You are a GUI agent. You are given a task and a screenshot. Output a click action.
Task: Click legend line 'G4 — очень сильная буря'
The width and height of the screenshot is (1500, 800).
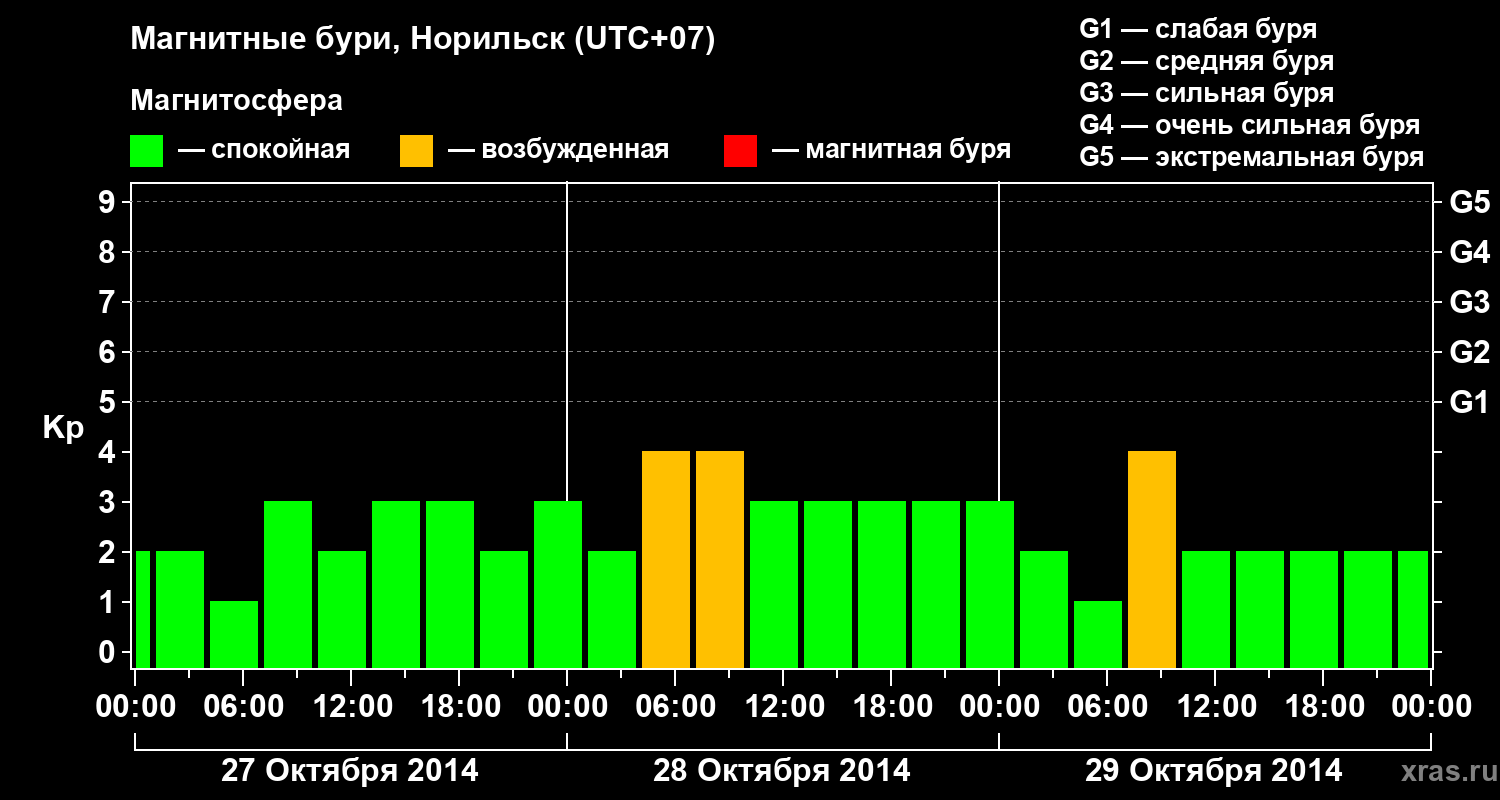click(x=1249, y=125)
